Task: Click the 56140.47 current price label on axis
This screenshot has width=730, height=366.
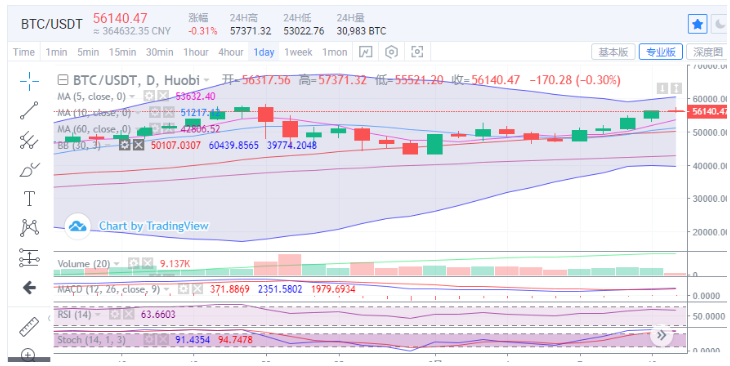Action: point(708,111)
